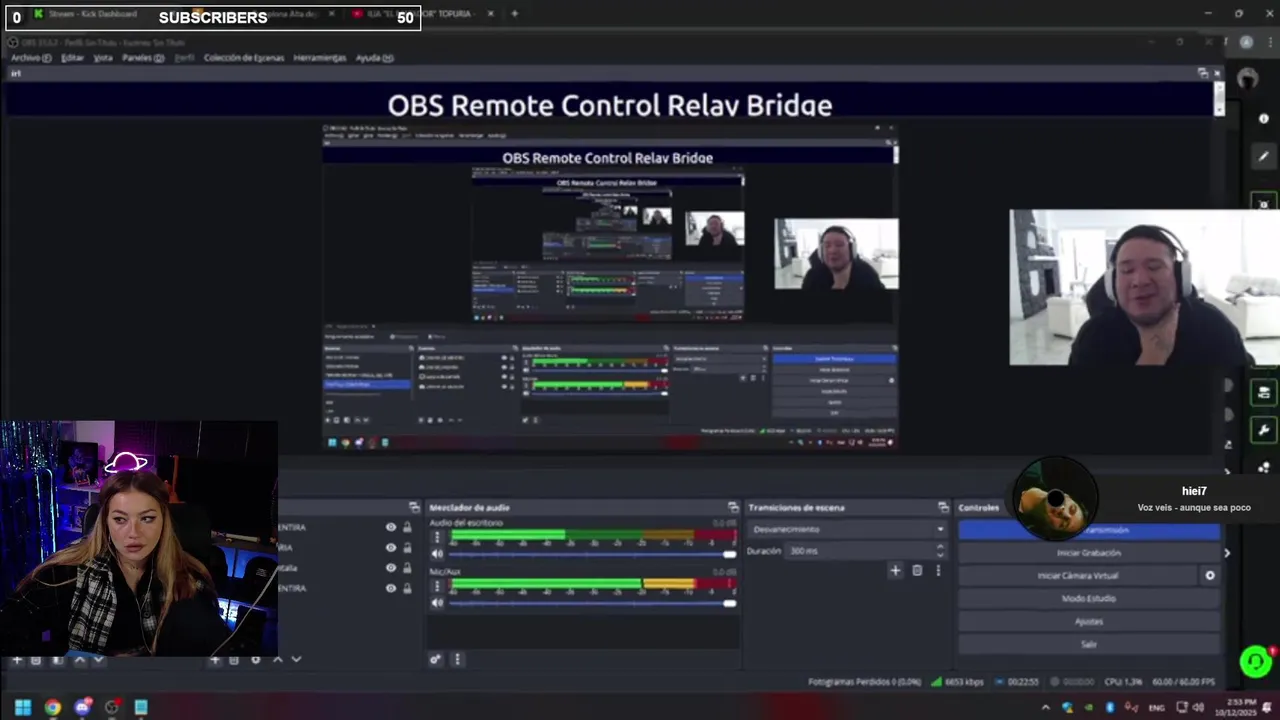The image size is (1280, 720).
Task: Click the preview dock vertical scrollbar
Action: pyautogui.click(x=1219, y=99)
